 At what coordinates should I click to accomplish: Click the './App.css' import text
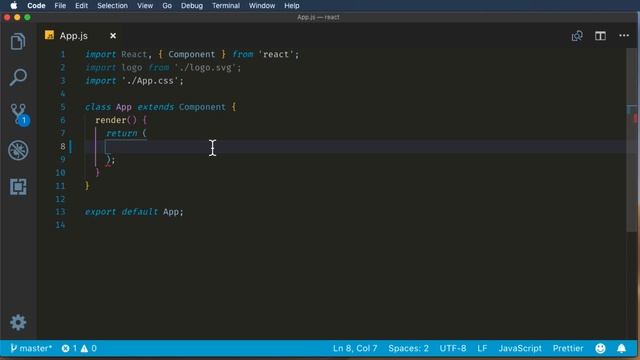[150, 80]
